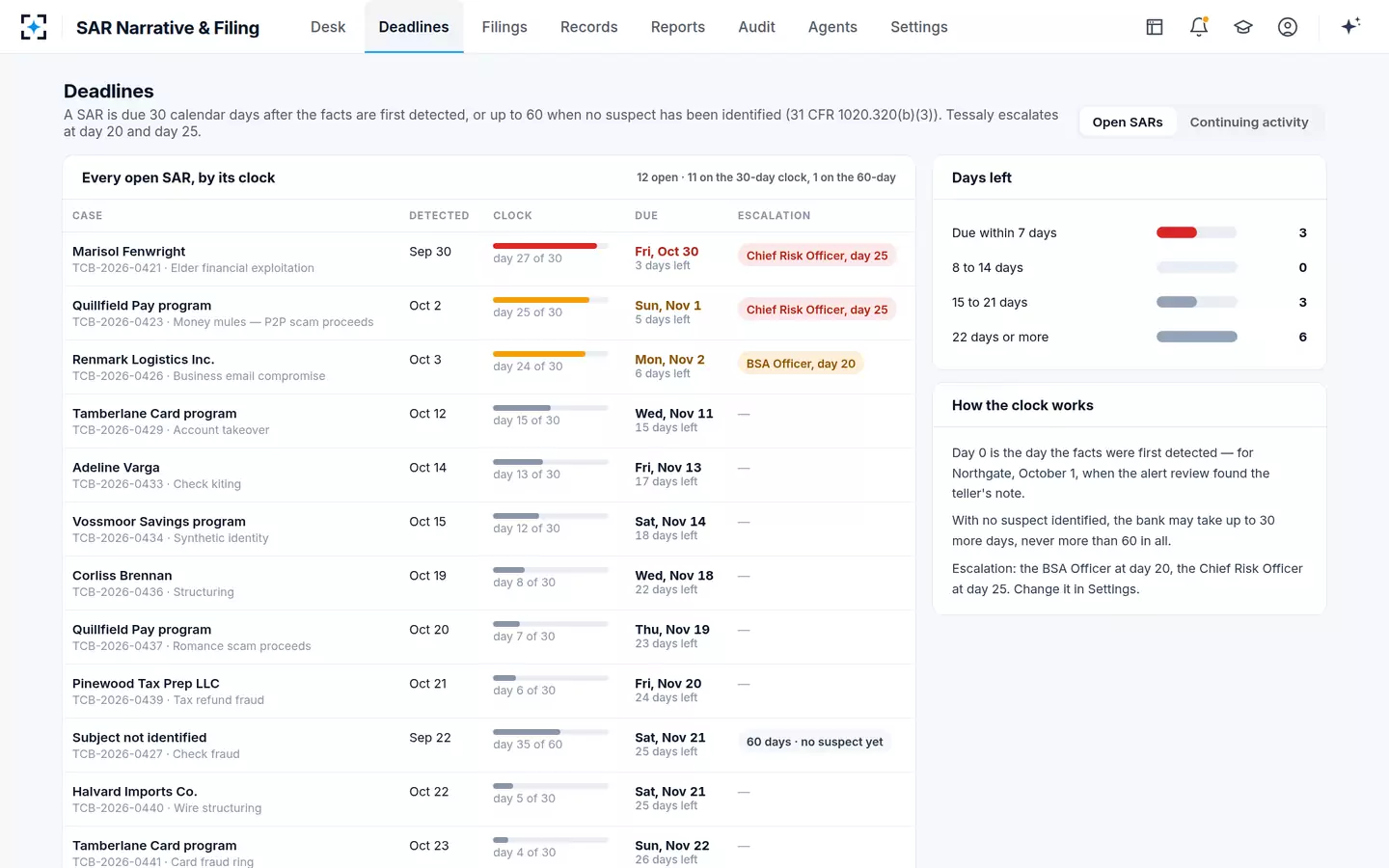Switch to Open SARs view
The width and height of the screenshot is (1389, 868).
tap(1128, 122)
